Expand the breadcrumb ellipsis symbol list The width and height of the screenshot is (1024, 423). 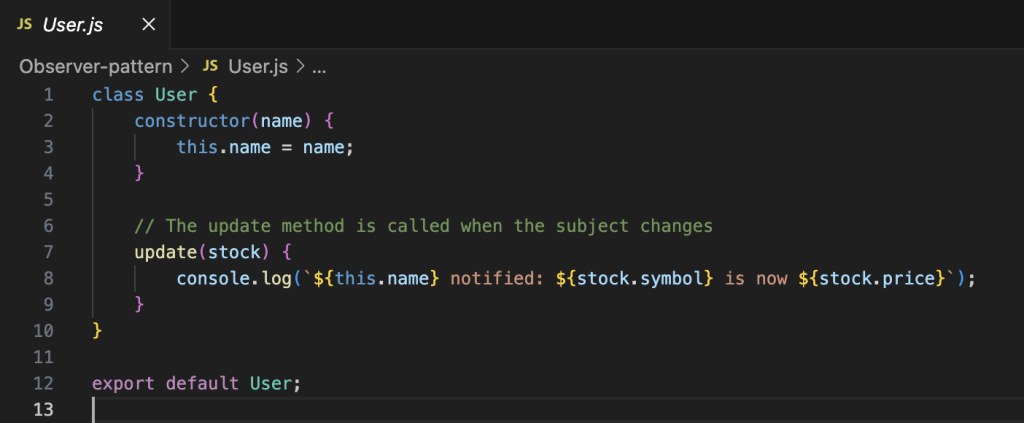coord(320,67)
